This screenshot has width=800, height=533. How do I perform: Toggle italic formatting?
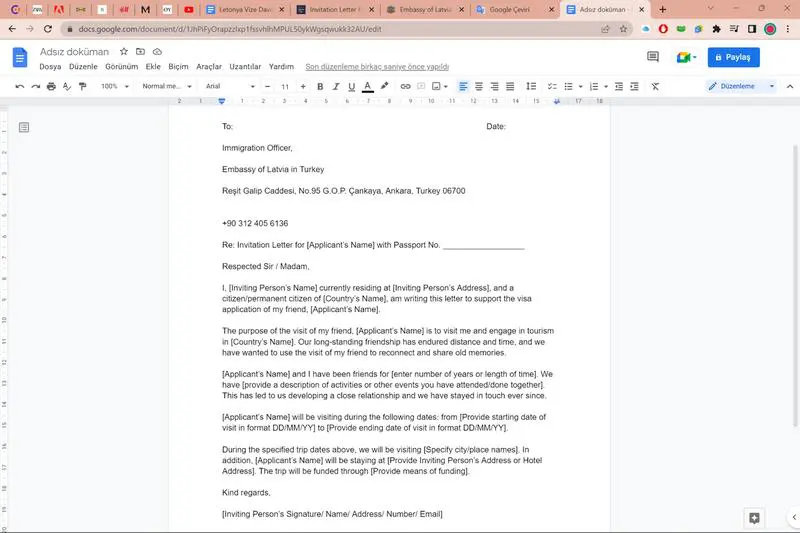pyautogui.click(x=336, y=87)
